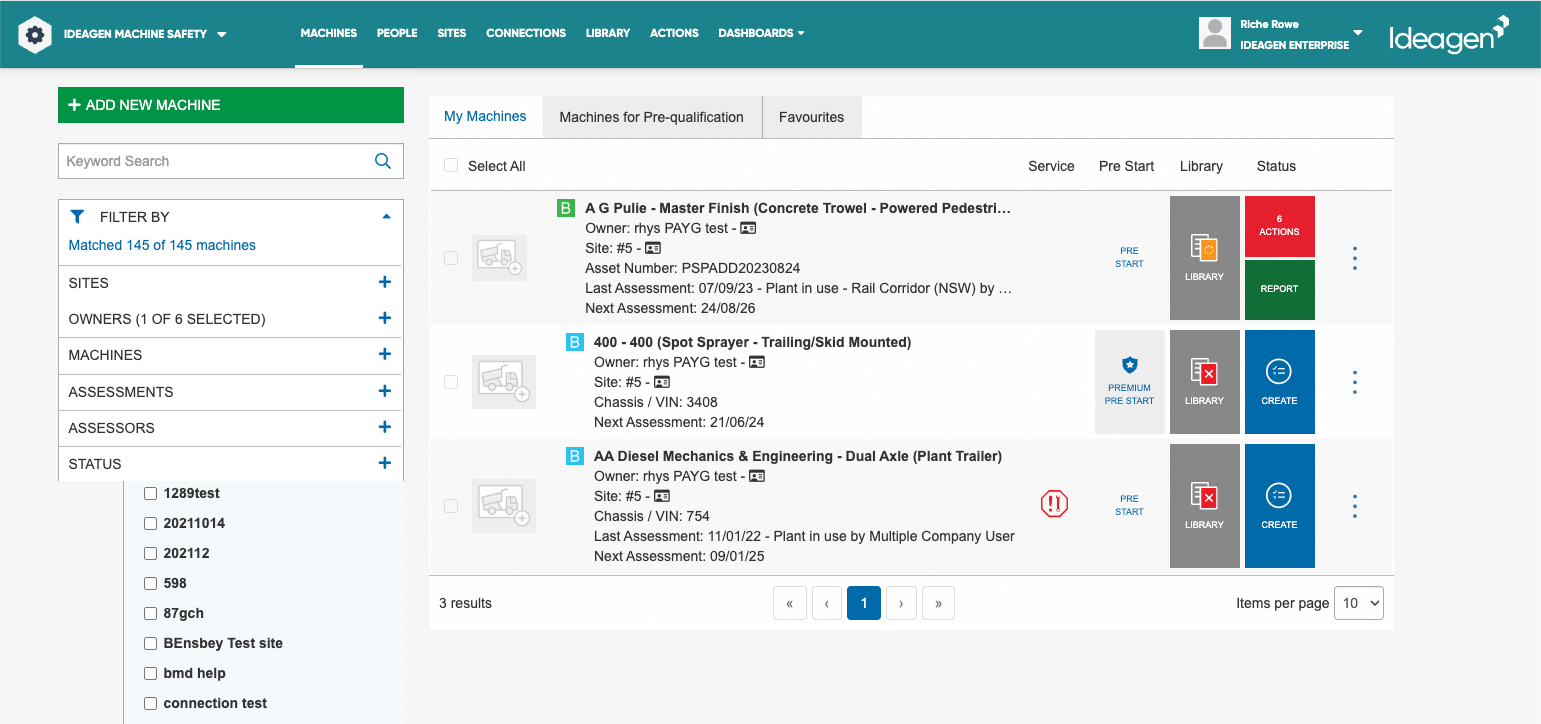Click the search magnifier icon
This screenshot has width=1541, height=724.
(382, 161)
